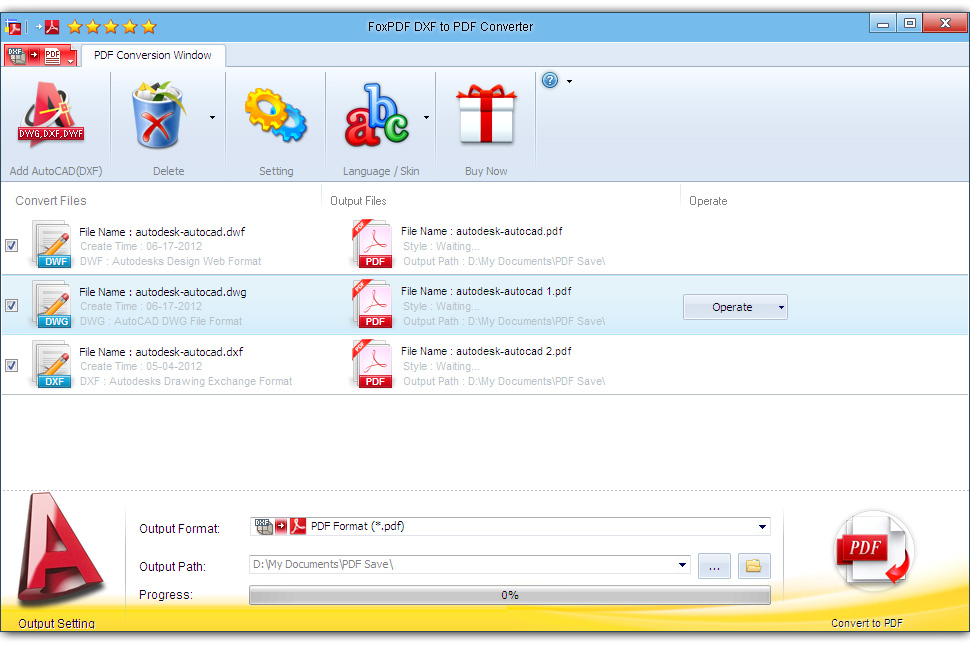Expand the Delete dropdown arrow

point(212,117)
